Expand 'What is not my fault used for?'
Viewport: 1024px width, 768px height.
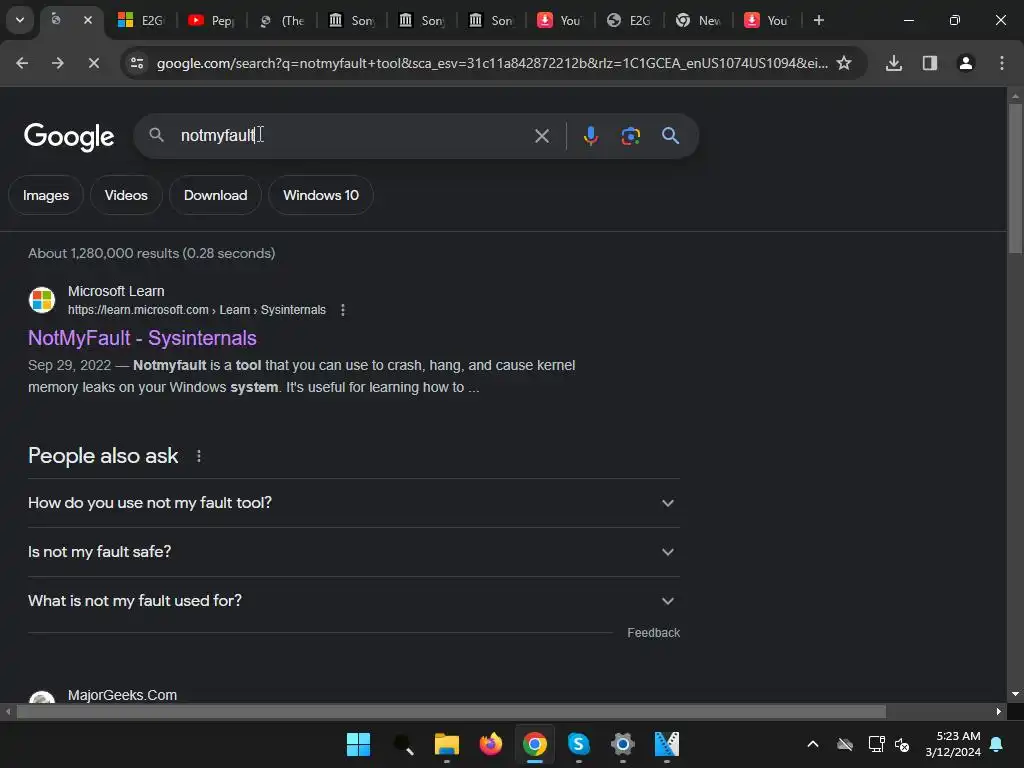(x=353, y=601)
